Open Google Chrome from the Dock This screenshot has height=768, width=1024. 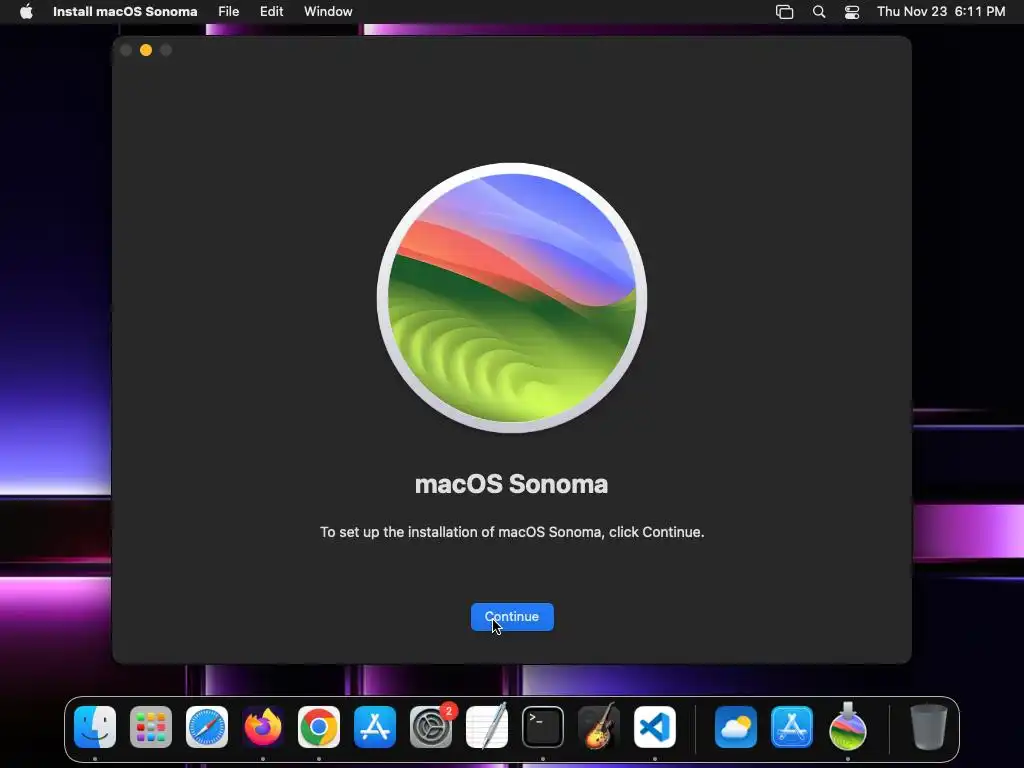pos(319,727)
